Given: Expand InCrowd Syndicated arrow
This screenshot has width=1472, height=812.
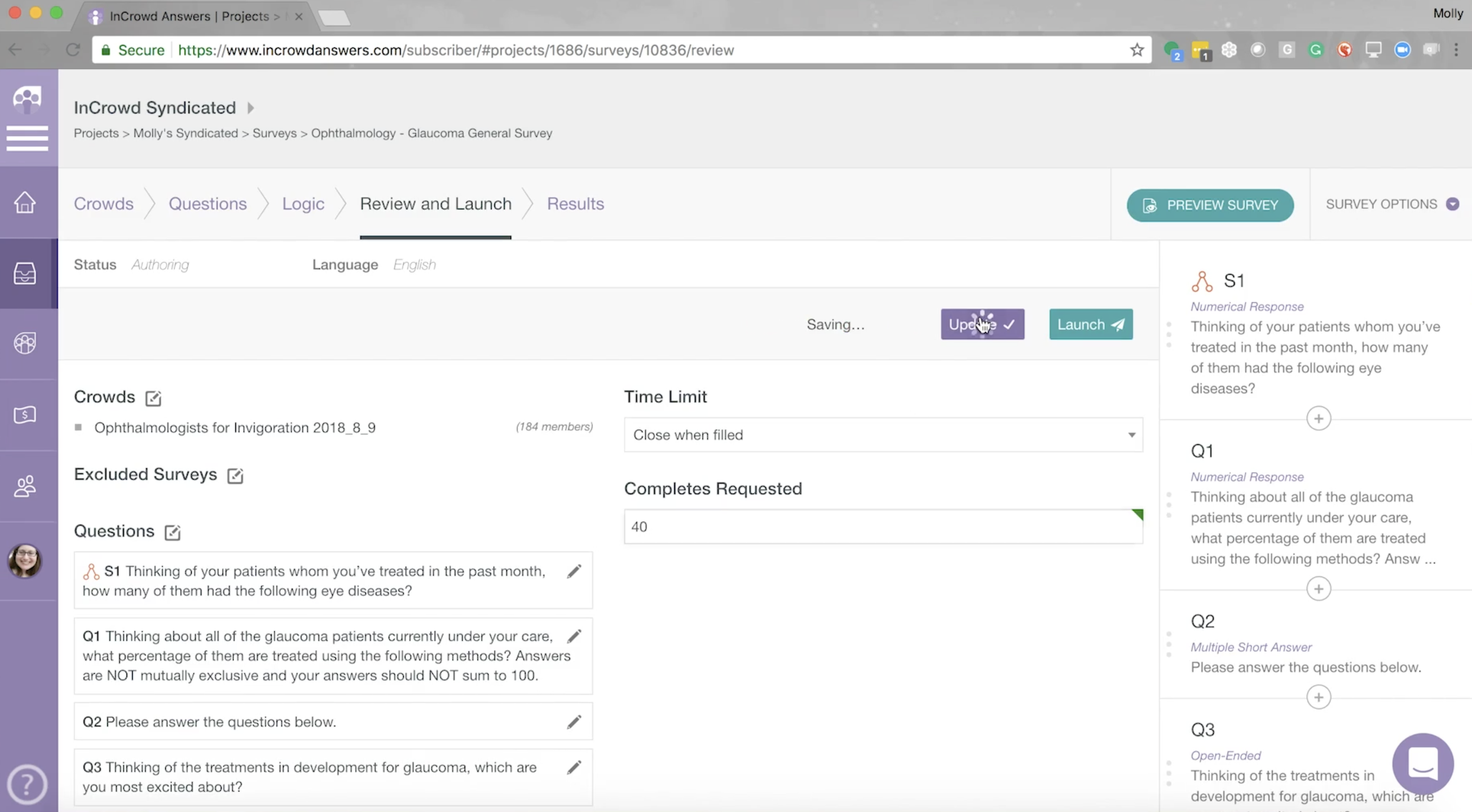Looking at the screenshot, I should pyautogui.click(x=250, y=108).
